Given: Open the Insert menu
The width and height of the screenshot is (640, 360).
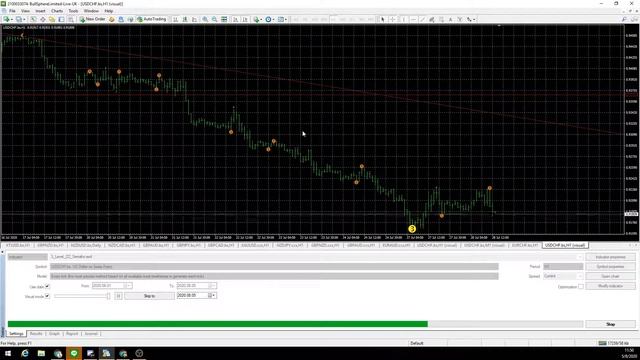Looking at the screenshot, I should pyautogui.click(x=40, y=11).
